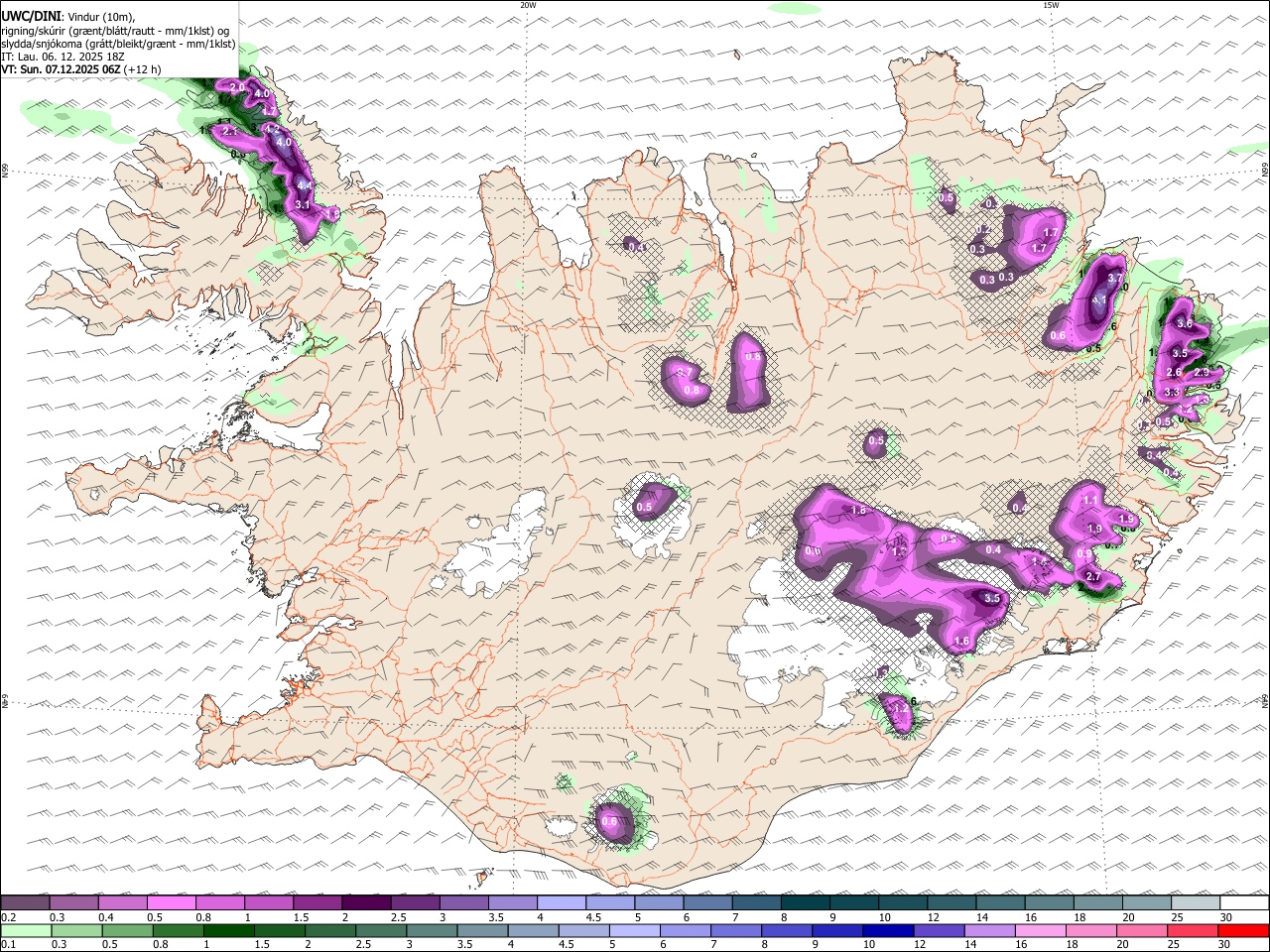Viewport: 1270px width, 952px height.
Task: Click the upper scale swatch starting at 25
Action: 1195,903
